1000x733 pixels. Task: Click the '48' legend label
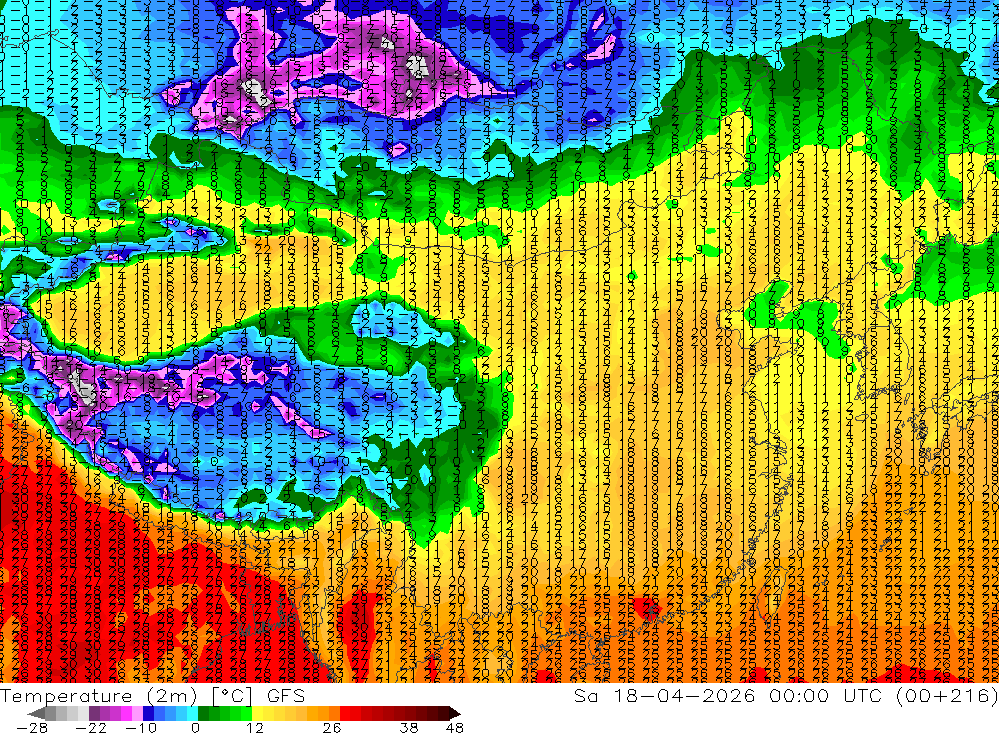point(454,728)
